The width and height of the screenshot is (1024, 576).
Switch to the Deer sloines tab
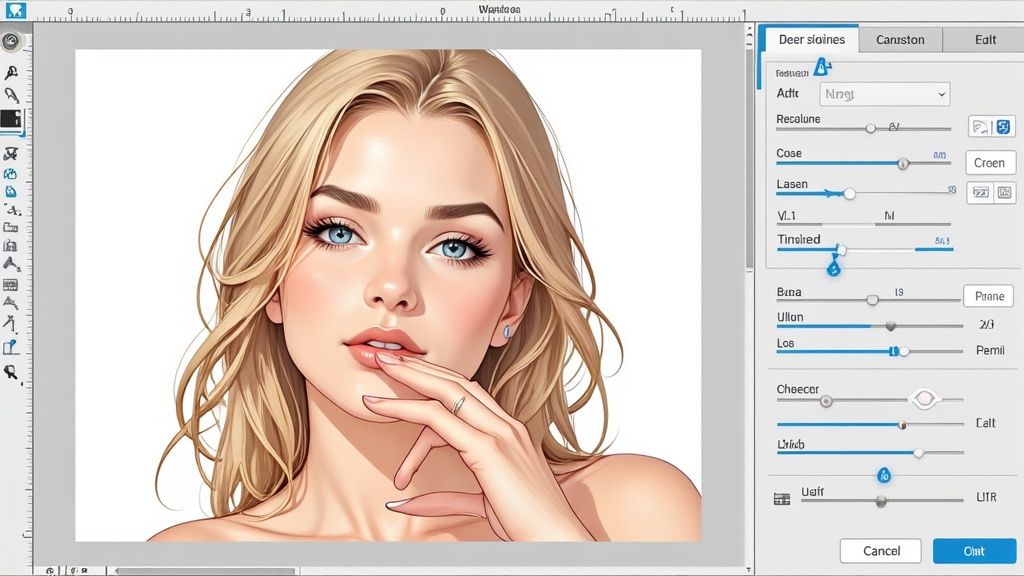tap(811, 39)
